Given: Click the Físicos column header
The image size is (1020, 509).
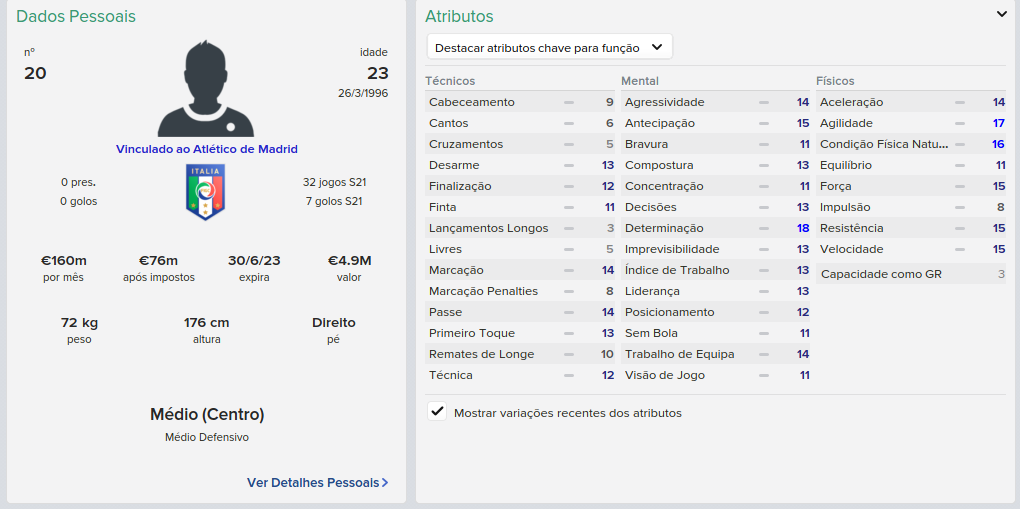Looking at the screenshot, I should (835, 80).
